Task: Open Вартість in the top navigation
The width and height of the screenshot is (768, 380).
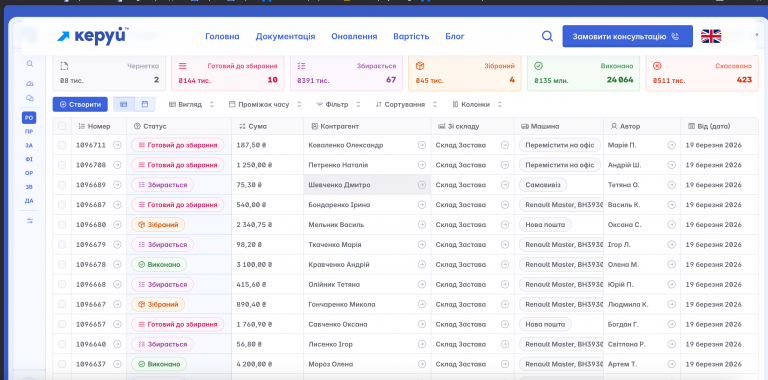Action: tap(411, 36)
